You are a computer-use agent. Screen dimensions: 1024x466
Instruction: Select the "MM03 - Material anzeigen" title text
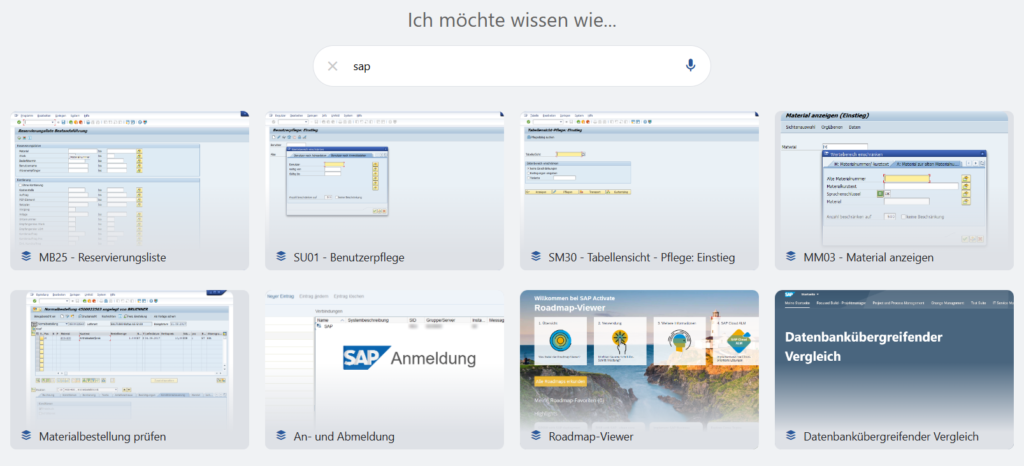pos(869,258)
